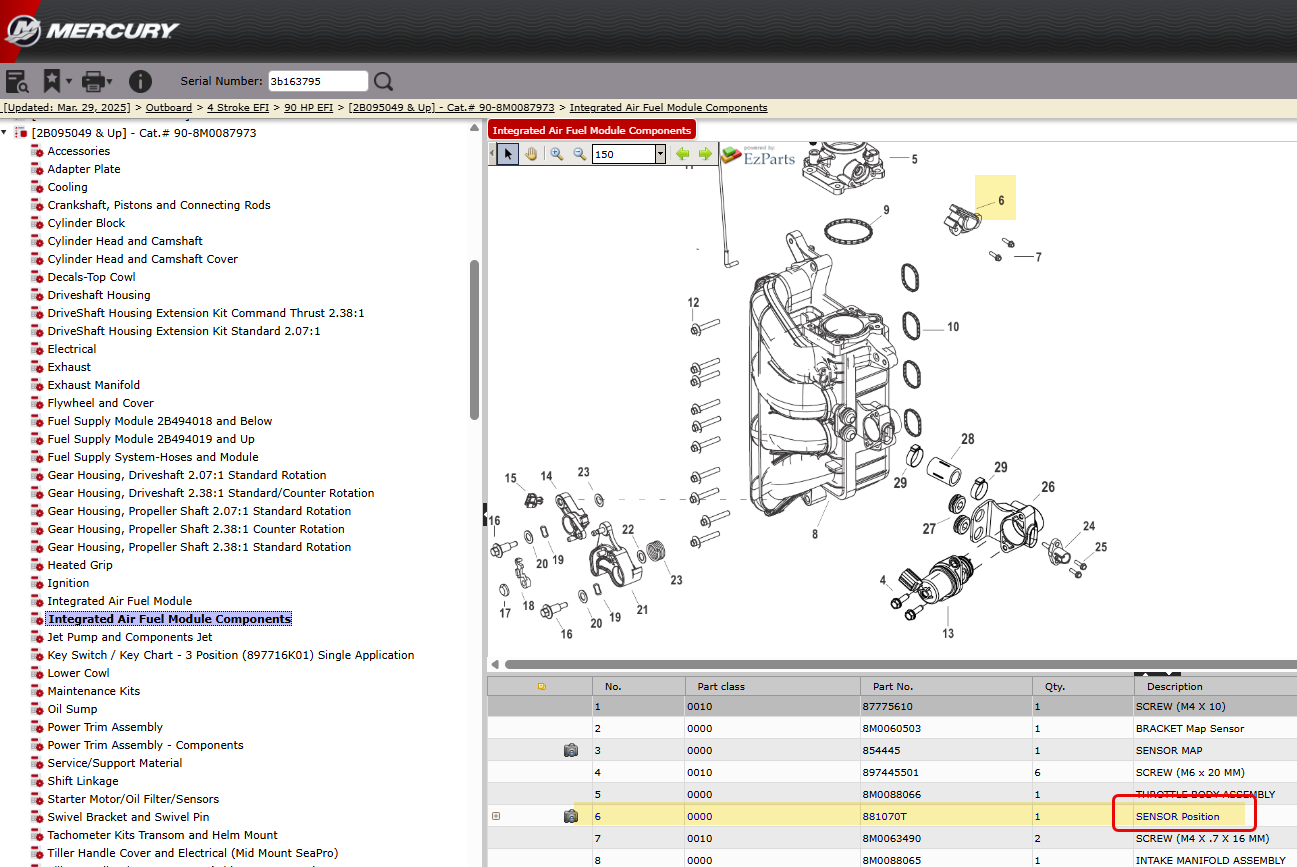Go to previous diagram with left green arrow

coord(683,154)
